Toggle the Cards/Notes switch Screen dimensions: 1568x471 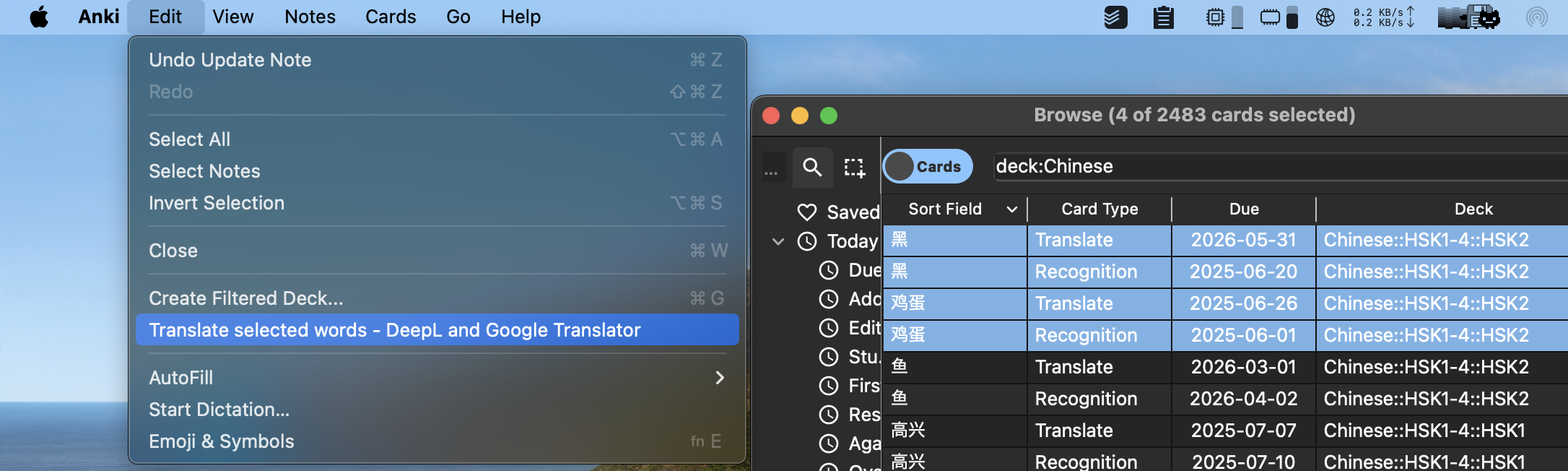(928, 167)
